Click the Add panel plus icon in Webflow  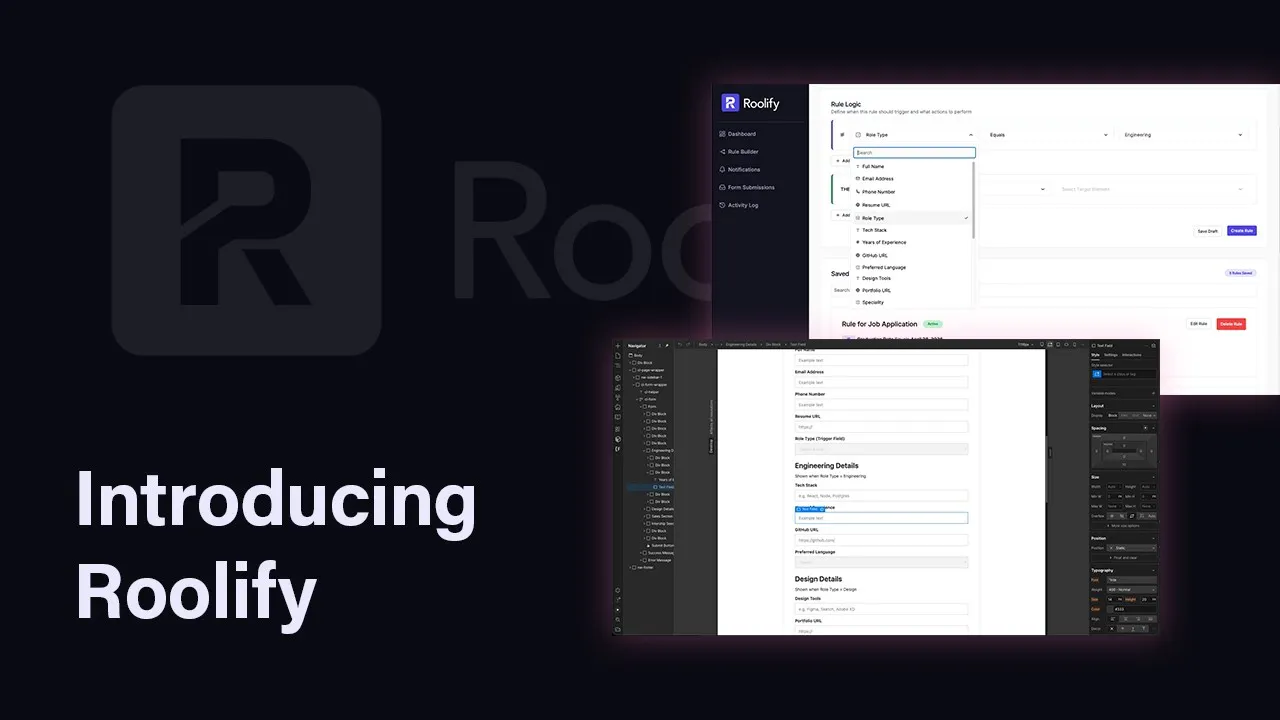(618, 346)
